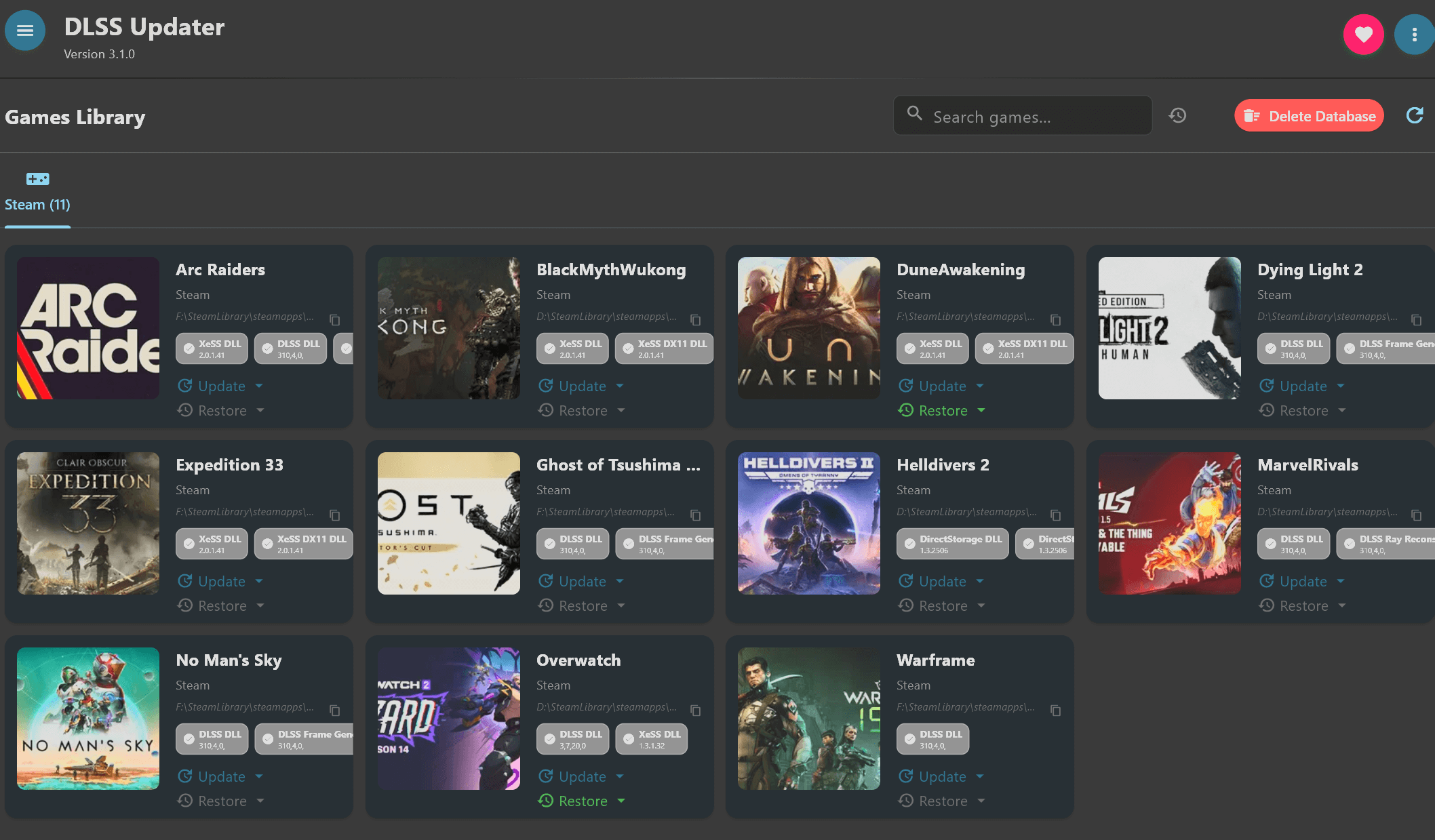Copy the Overwatch install path
This screenshot has width=1435, height=840.
pos(695,710)
